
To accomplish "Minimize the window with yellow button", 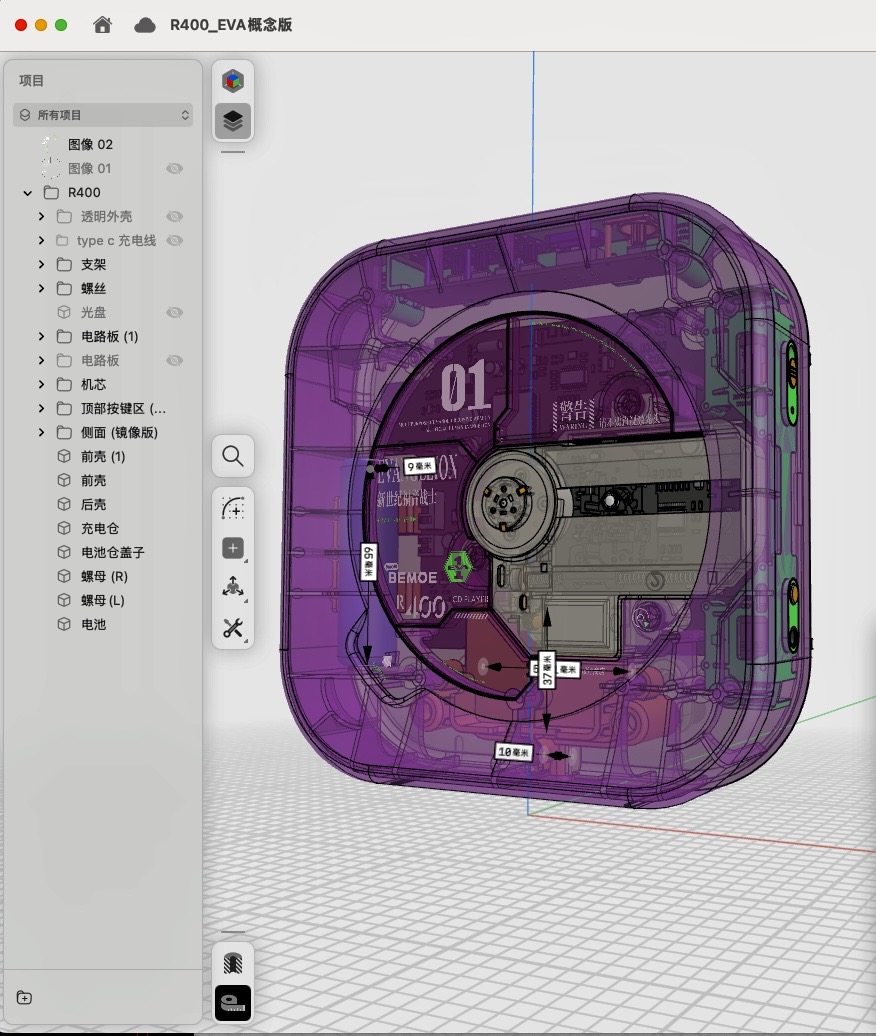I will [x=41, y=25].
